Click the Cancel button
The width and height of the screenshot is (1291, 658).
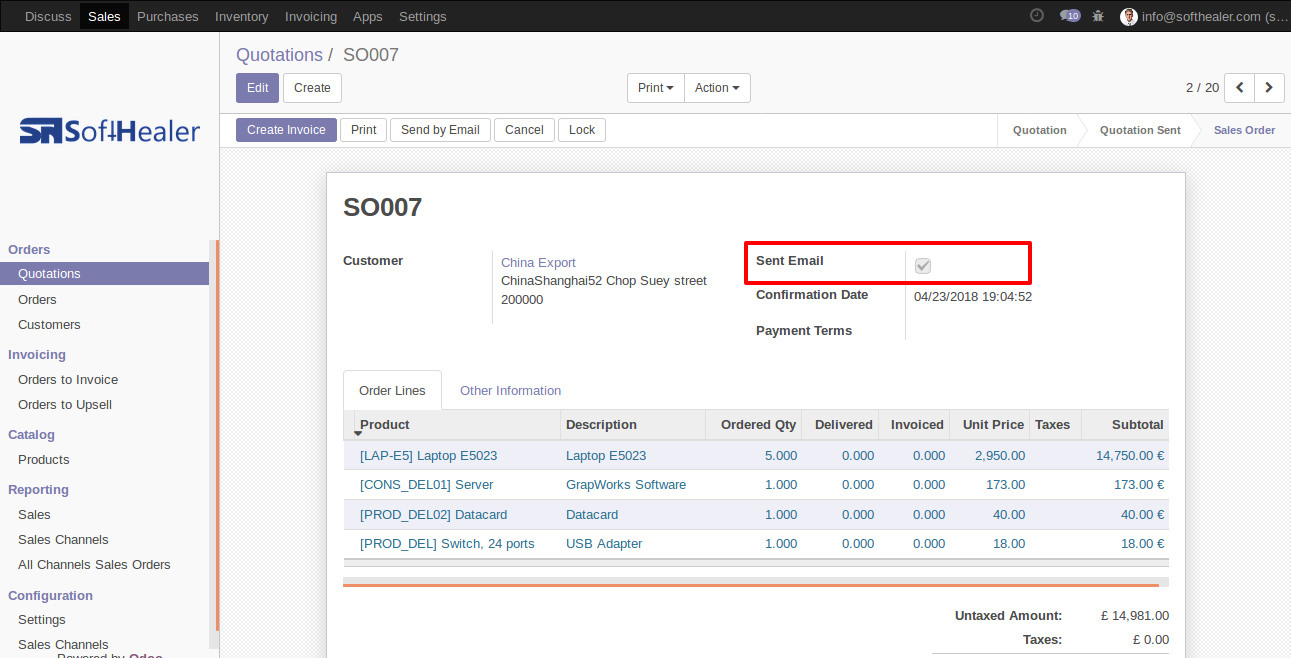pos(524,130)
